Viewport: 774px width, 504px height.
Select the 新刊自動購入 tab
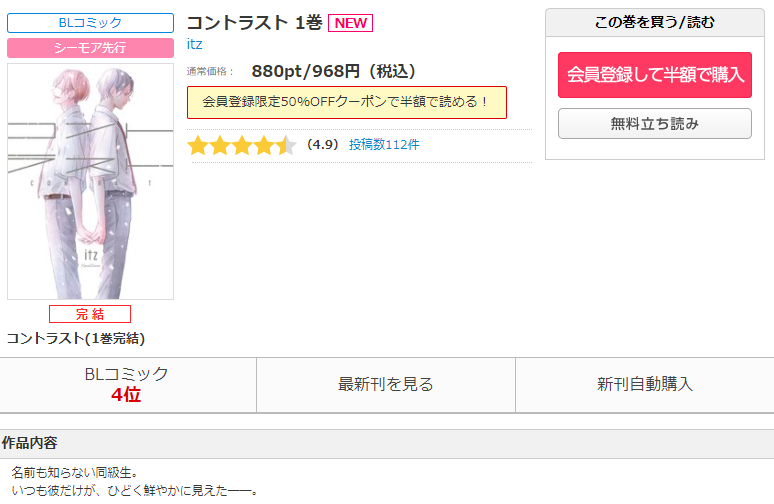645,385
